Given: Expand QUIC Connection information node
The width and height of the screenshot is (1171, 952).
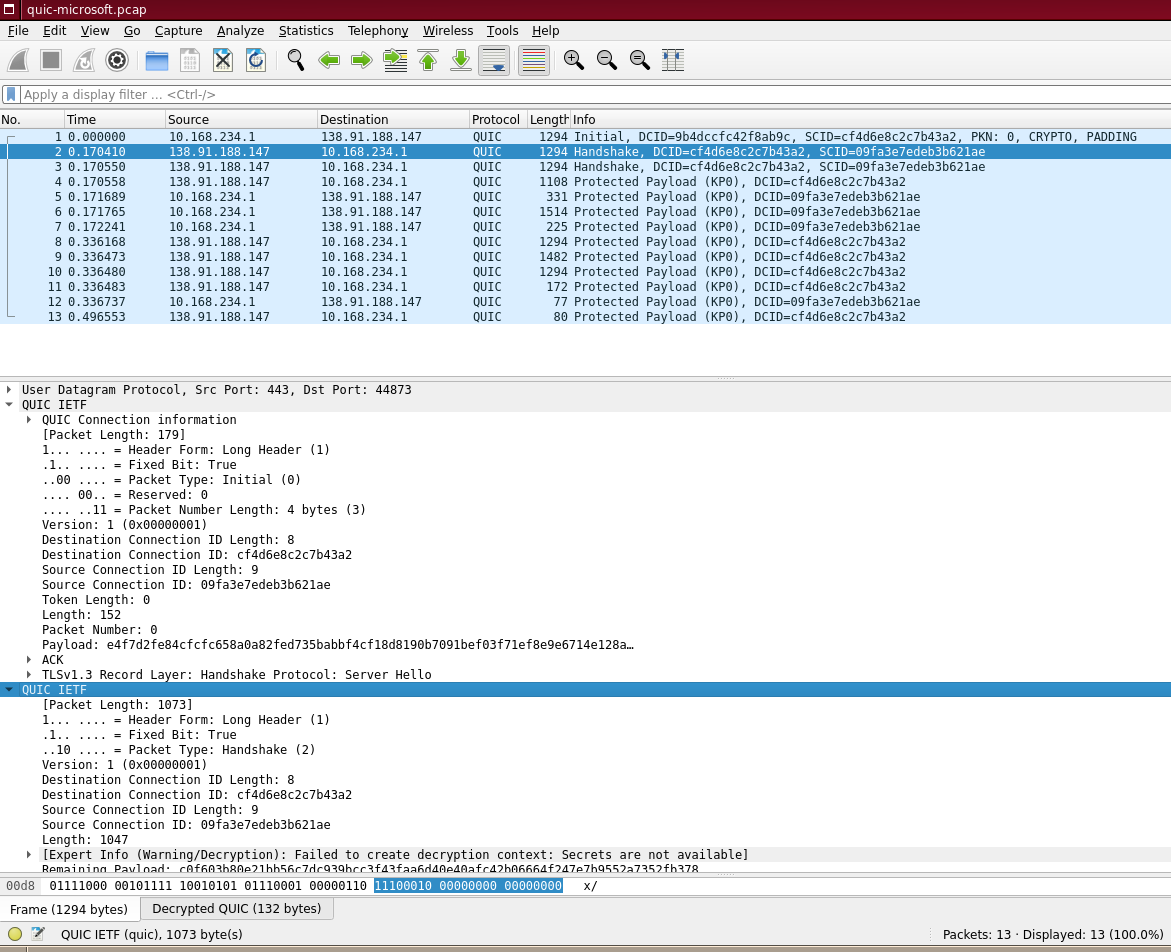Looking at the screenshot, I should 29,420.
